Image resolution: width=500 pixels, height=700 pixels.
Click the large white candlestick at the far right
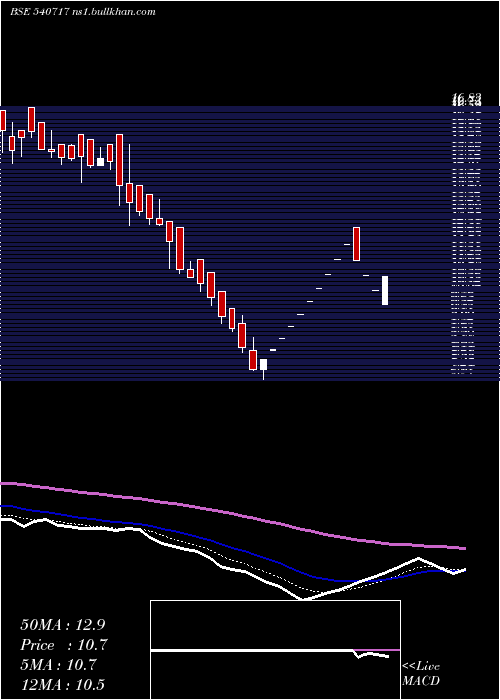[385, 290]
